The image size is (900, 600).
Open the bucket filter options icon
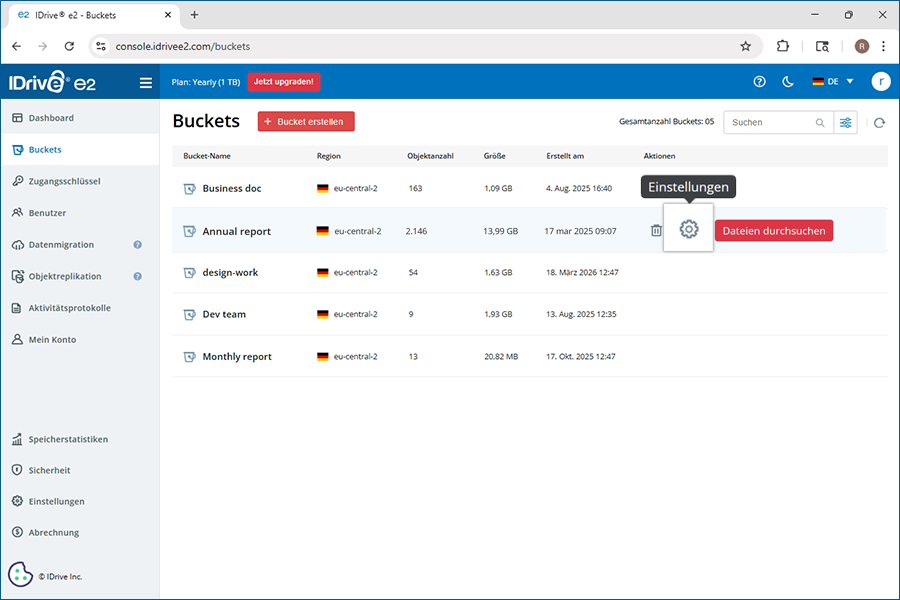[846, 123]
